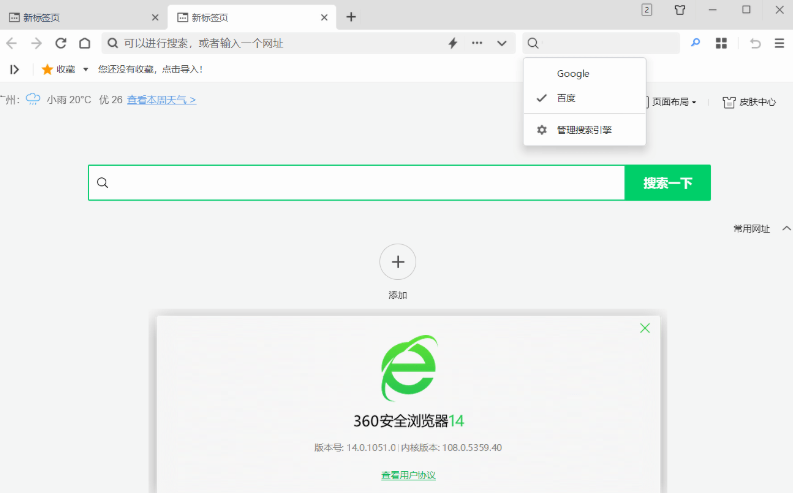This screenshot has height=493, width=793.
Task: Click the search engine magnifier icon
Action: point(533,43)
